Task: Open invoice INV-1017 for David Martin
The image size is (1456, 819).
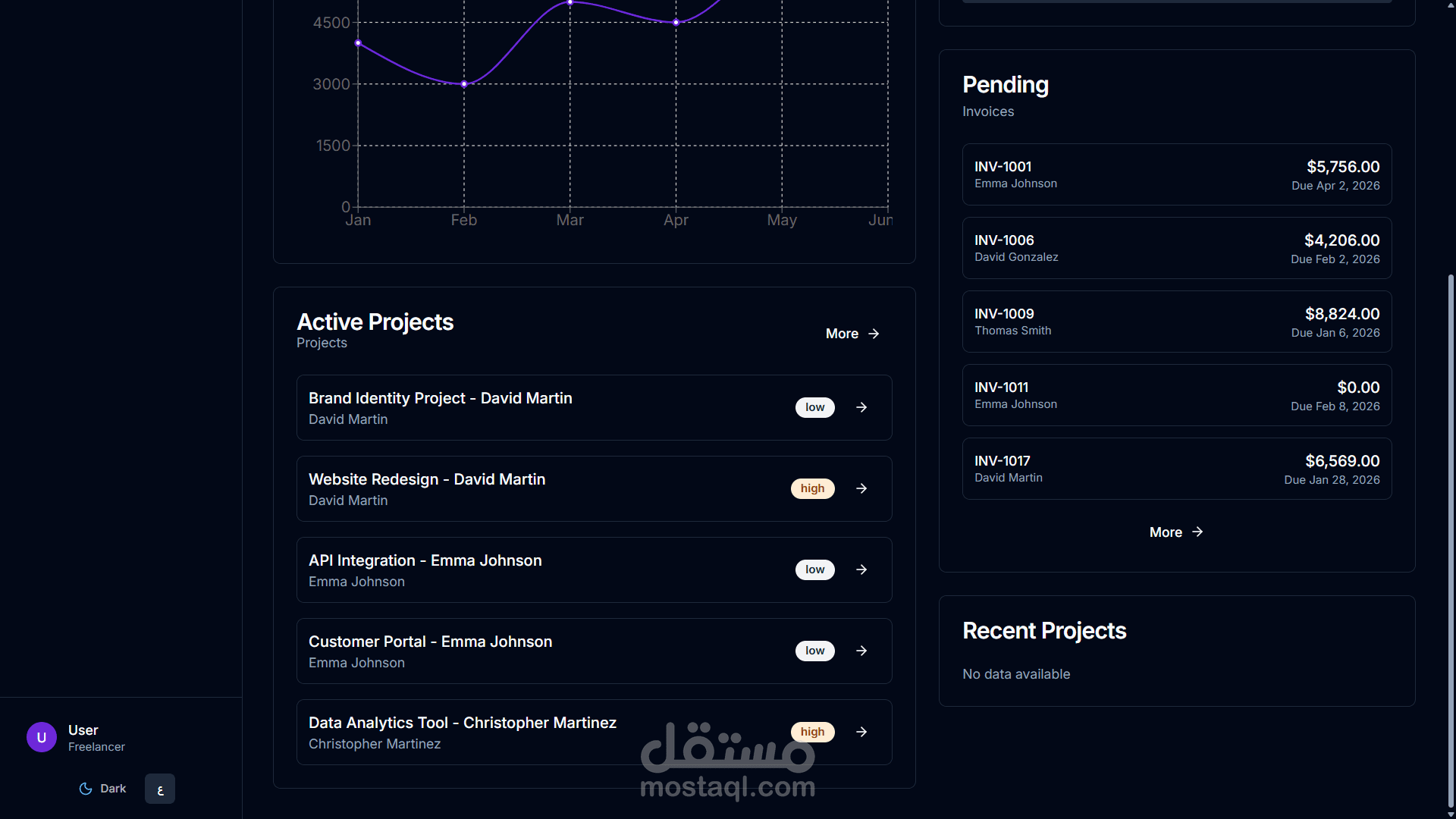Action: [1176, 469]
